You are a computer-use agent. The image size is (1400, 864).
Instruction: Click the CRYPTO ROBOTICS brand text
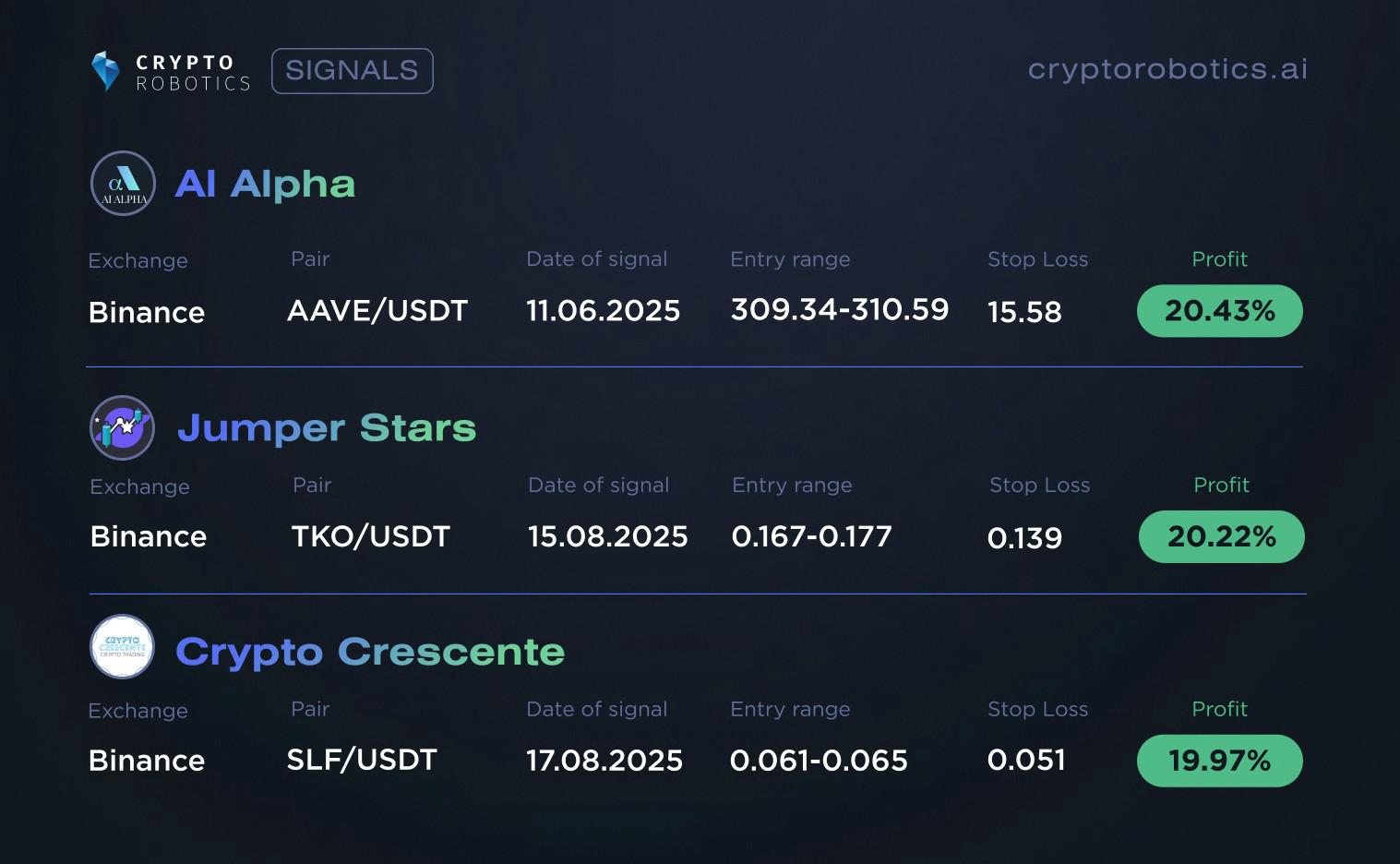point(193,73)
